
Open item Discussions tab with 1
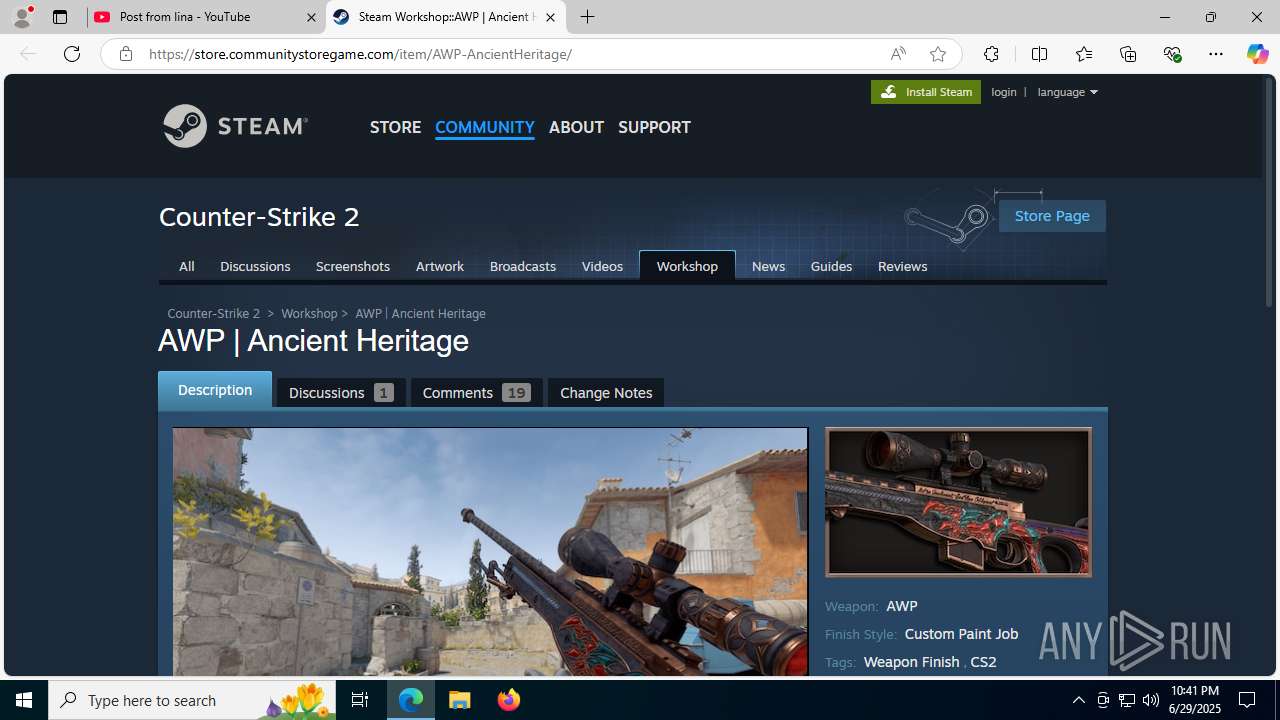coord(341,393)
